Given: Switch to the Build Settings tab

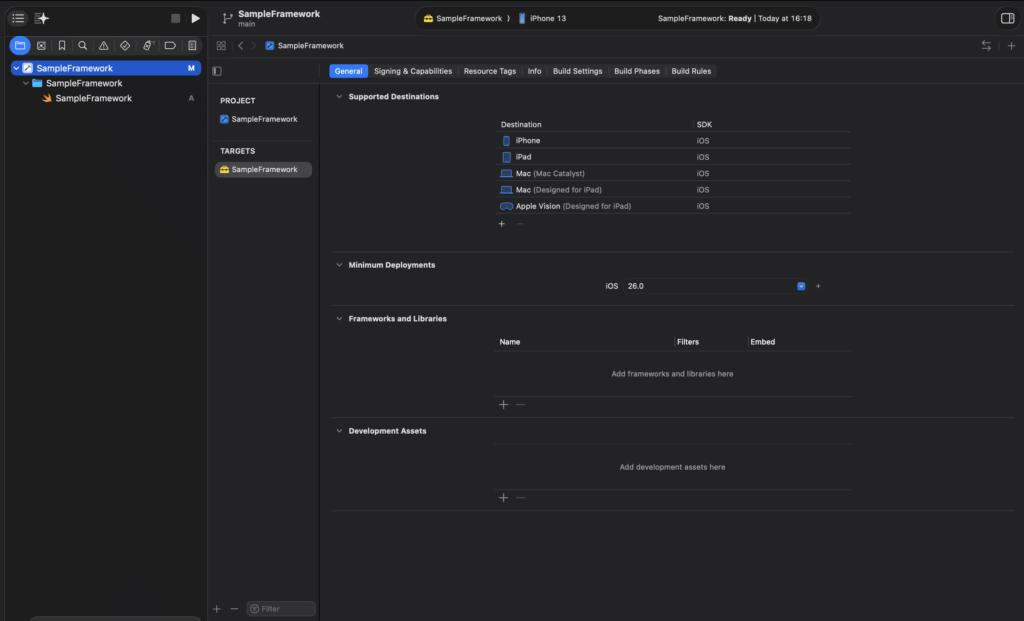Looking at the screenshot, I should pyautogui.click(x=578, y=71).
